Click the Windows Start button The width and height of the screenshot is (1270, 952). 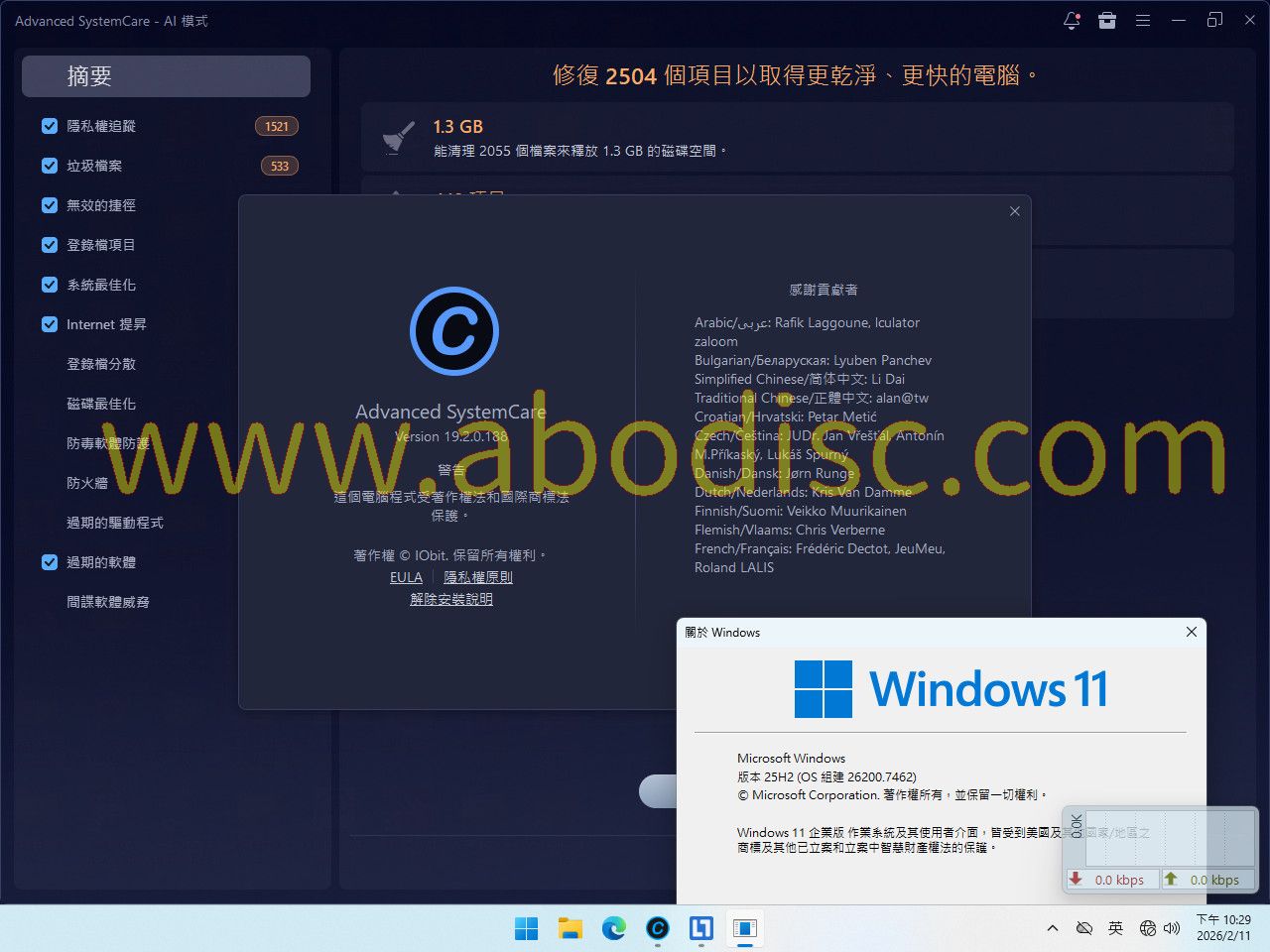point(526,928)
